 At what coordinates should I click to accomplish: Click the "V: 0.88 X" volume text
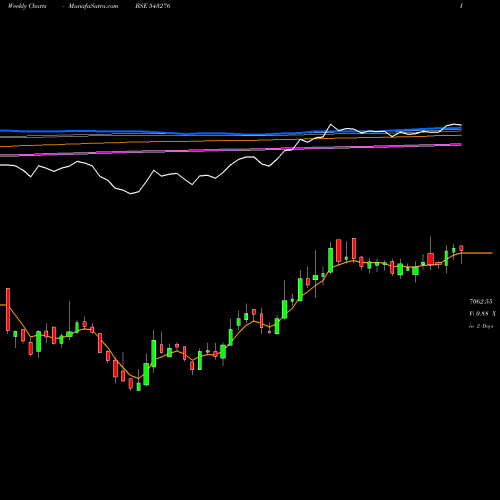(x=482, y=314)
